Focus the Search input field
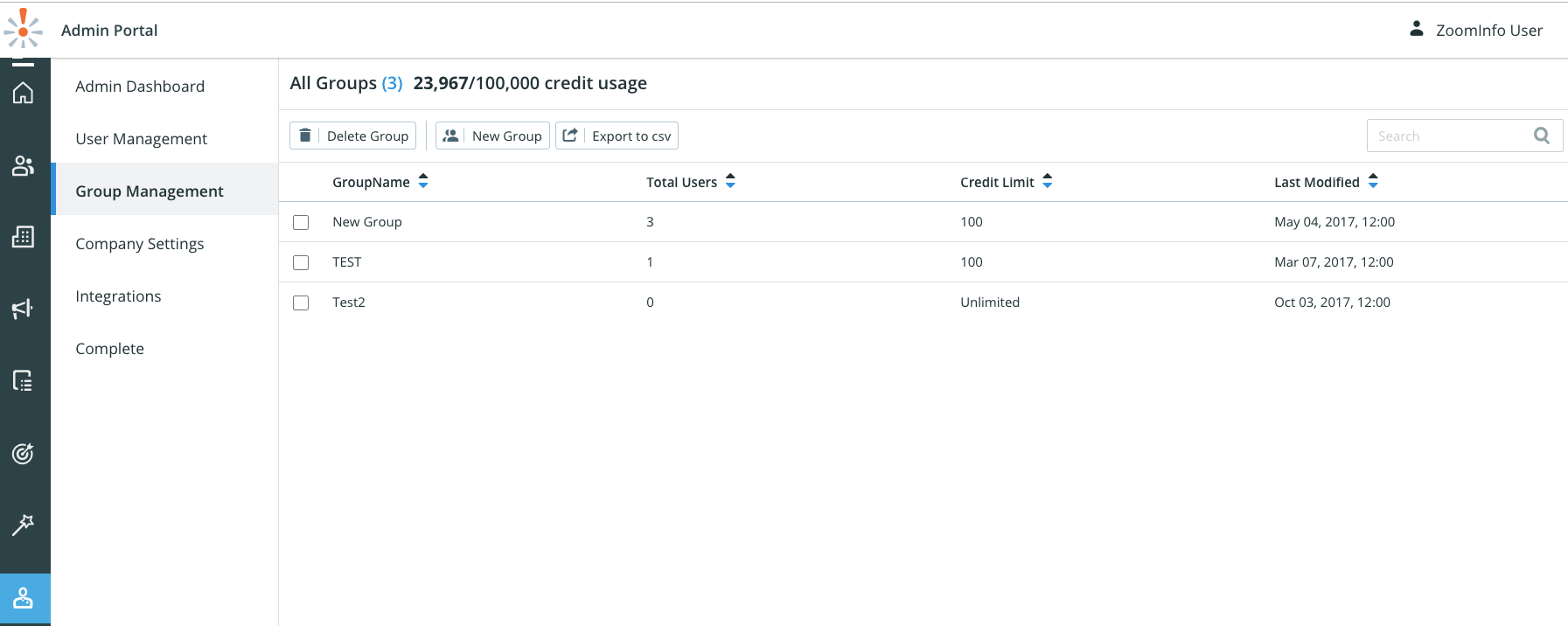The image size is (1568, 626). click(x=1447, y=136)
